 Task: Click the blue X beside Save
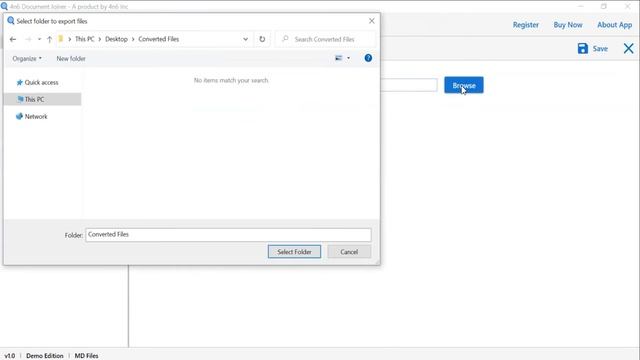[x=629, y=49]
